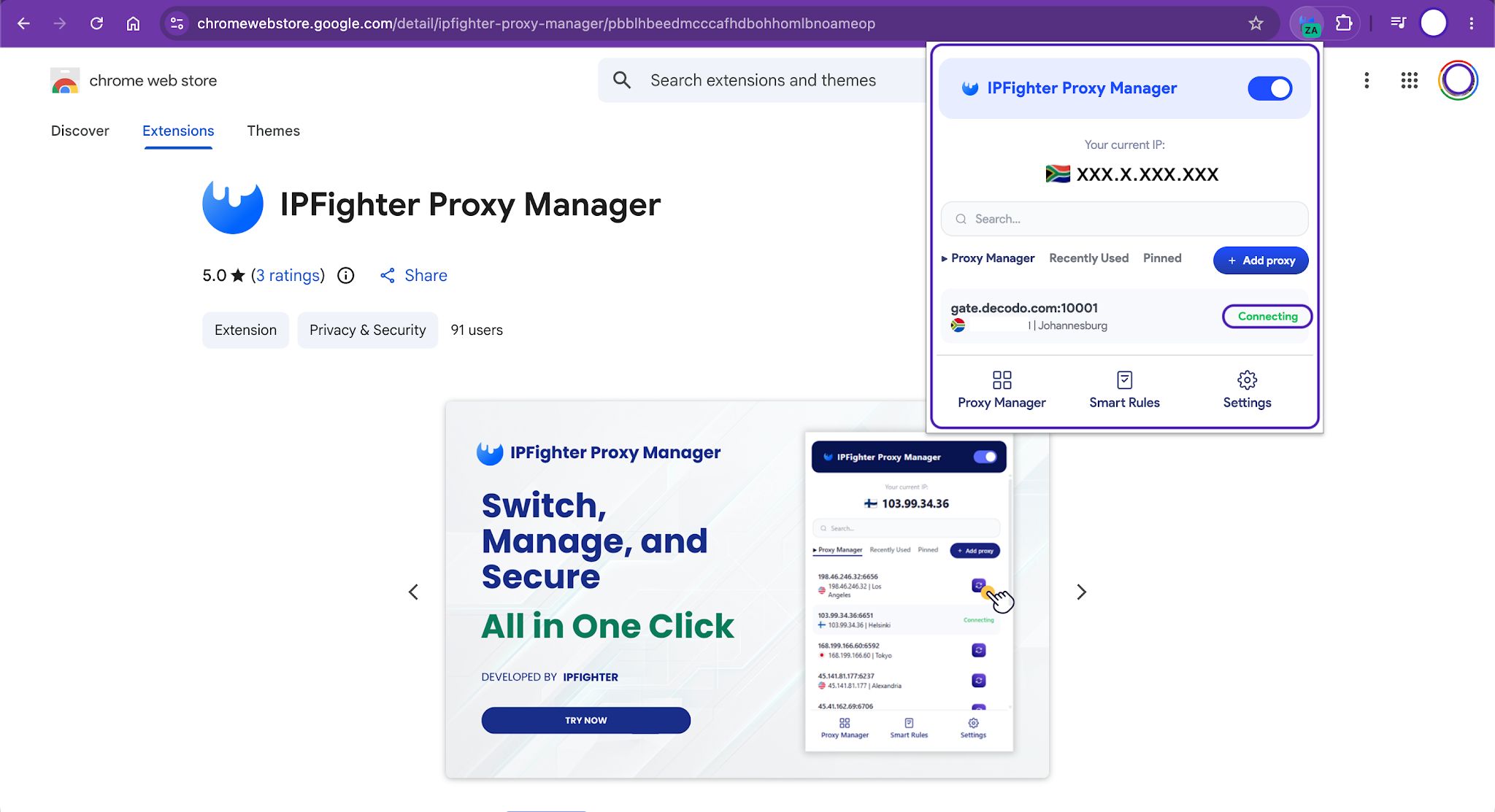The height and width of the screenshot is (812, 1495).
Task: Open the media control toolbar icon
Action: point(1398,23)
